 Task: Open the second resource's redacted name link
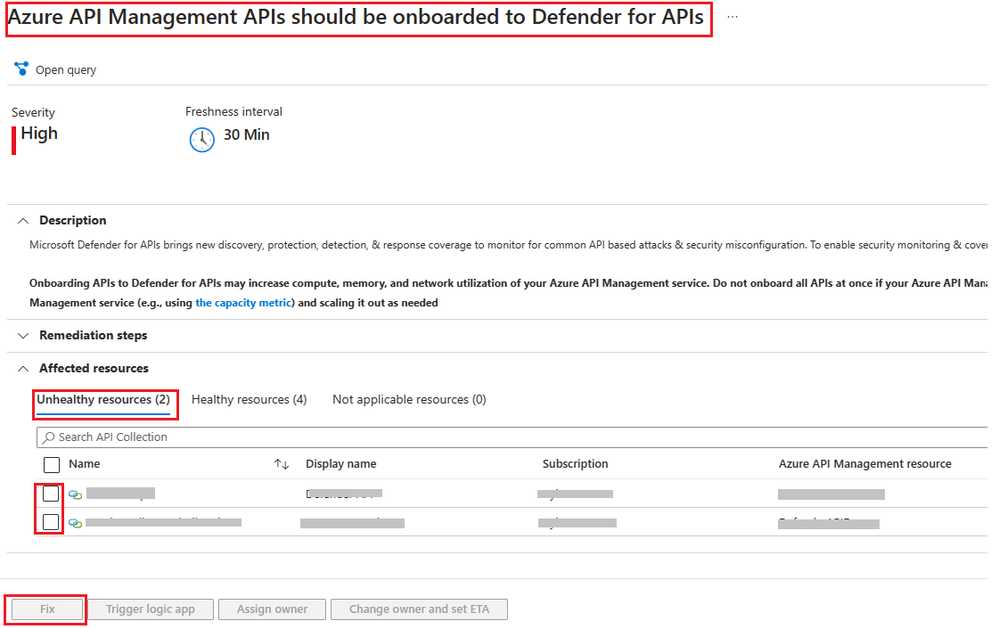click(x=163, y=522)
